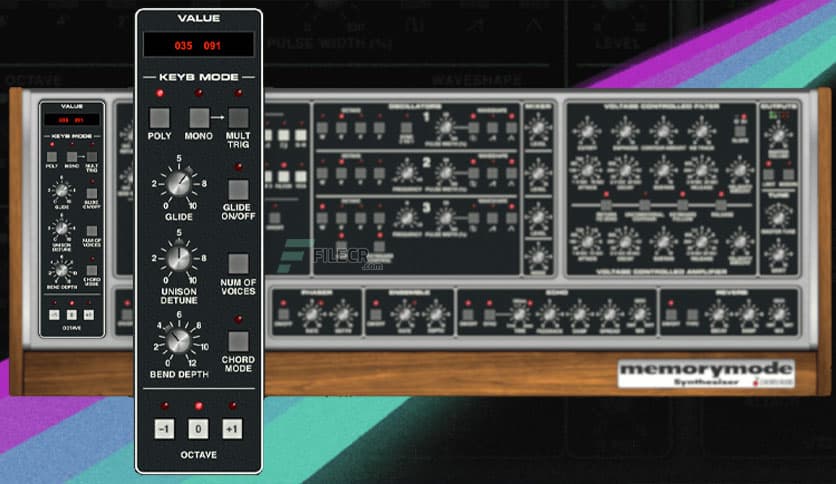Click the GLIDE knob in enlarged panel
836x484 pixels.
(179, 184)
